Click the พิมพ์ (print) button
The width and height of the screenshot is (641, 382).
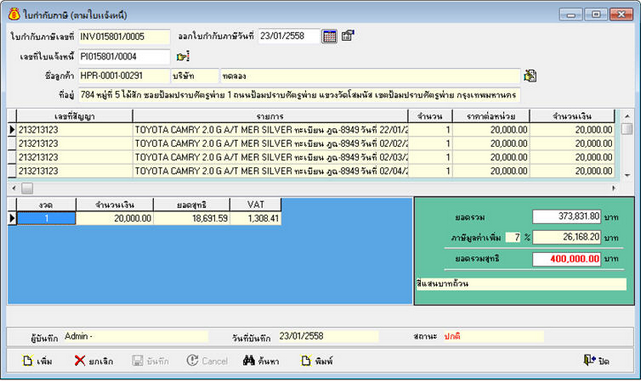(317, 361)
